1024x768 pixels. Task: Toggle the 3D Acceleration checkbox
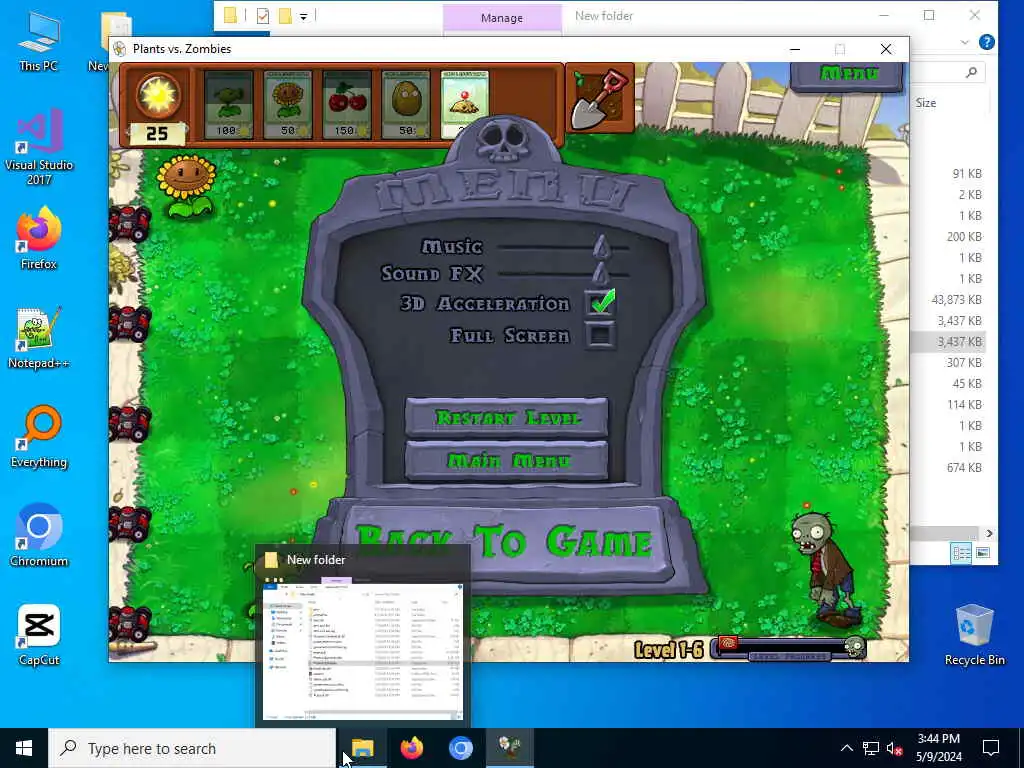(600, 303)
